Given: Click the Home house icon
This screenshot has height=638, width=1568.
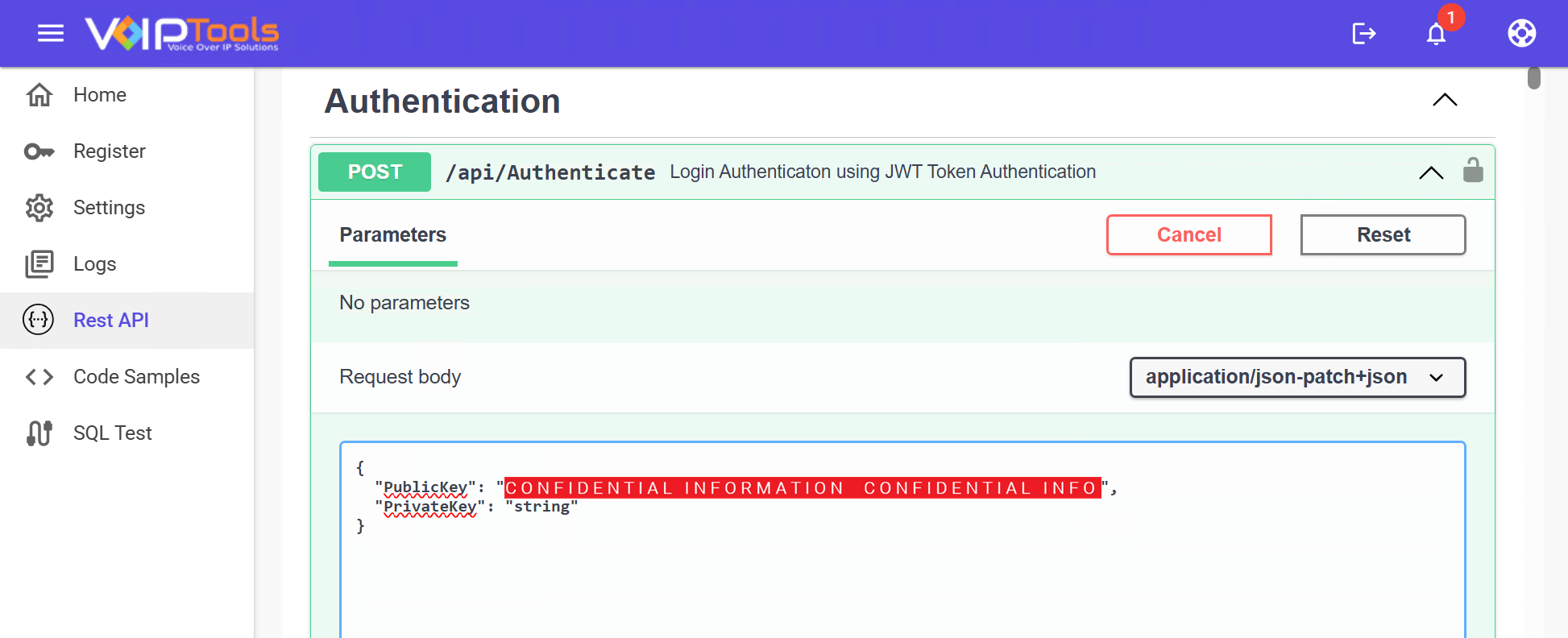Looking at the screenshot, I should pos(39,95).
